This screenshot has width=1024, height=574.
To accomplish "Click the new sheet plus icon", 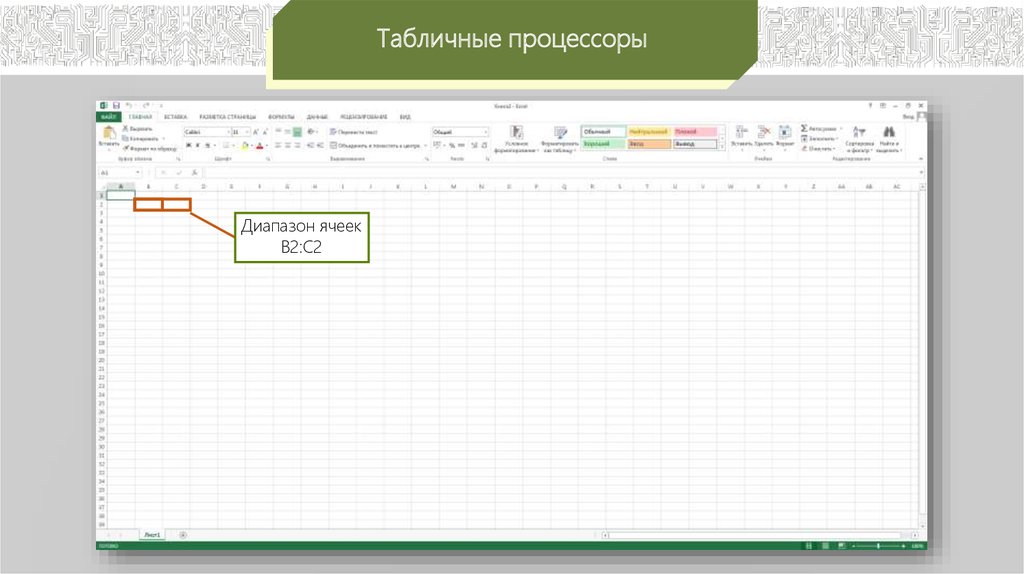I will (x=183, y=535).
